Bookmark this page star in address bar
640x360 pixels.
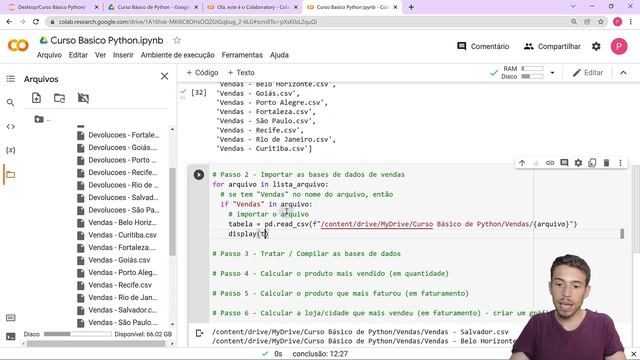coord(600,22)
